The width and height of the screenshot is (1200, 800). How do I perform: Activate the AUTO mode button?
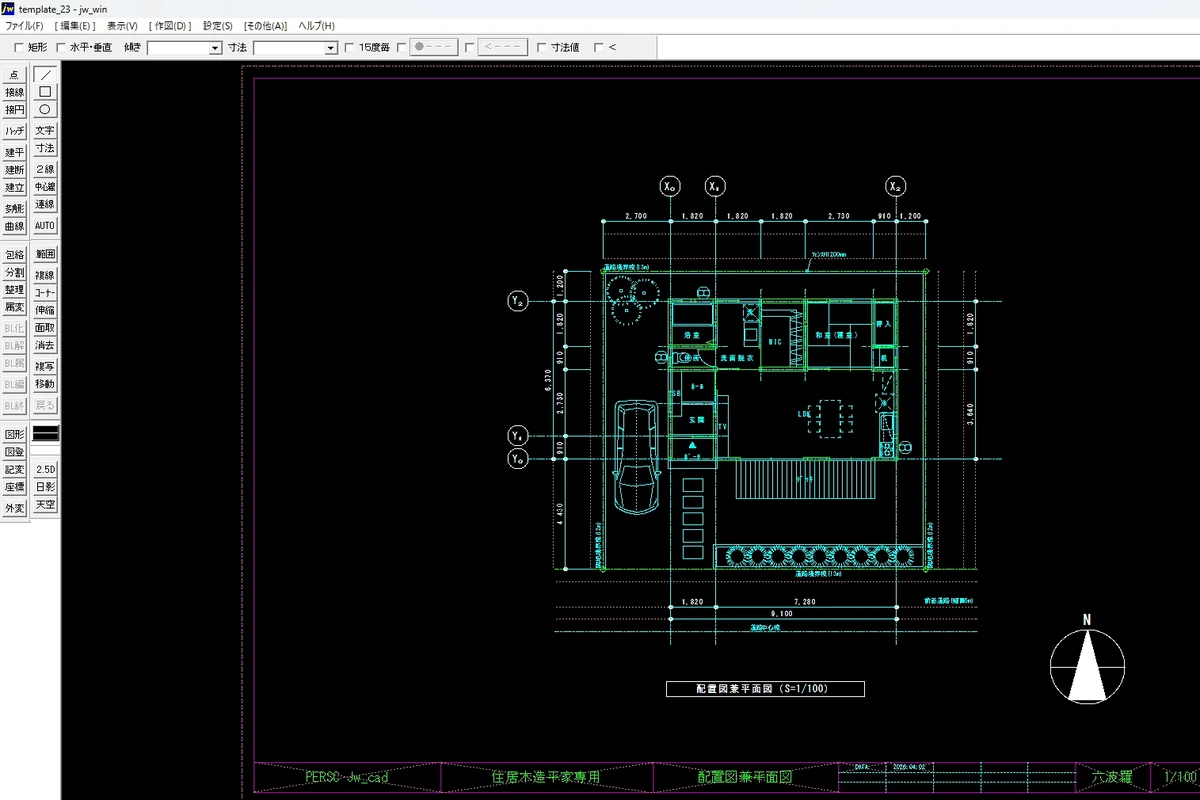[45, 226]
